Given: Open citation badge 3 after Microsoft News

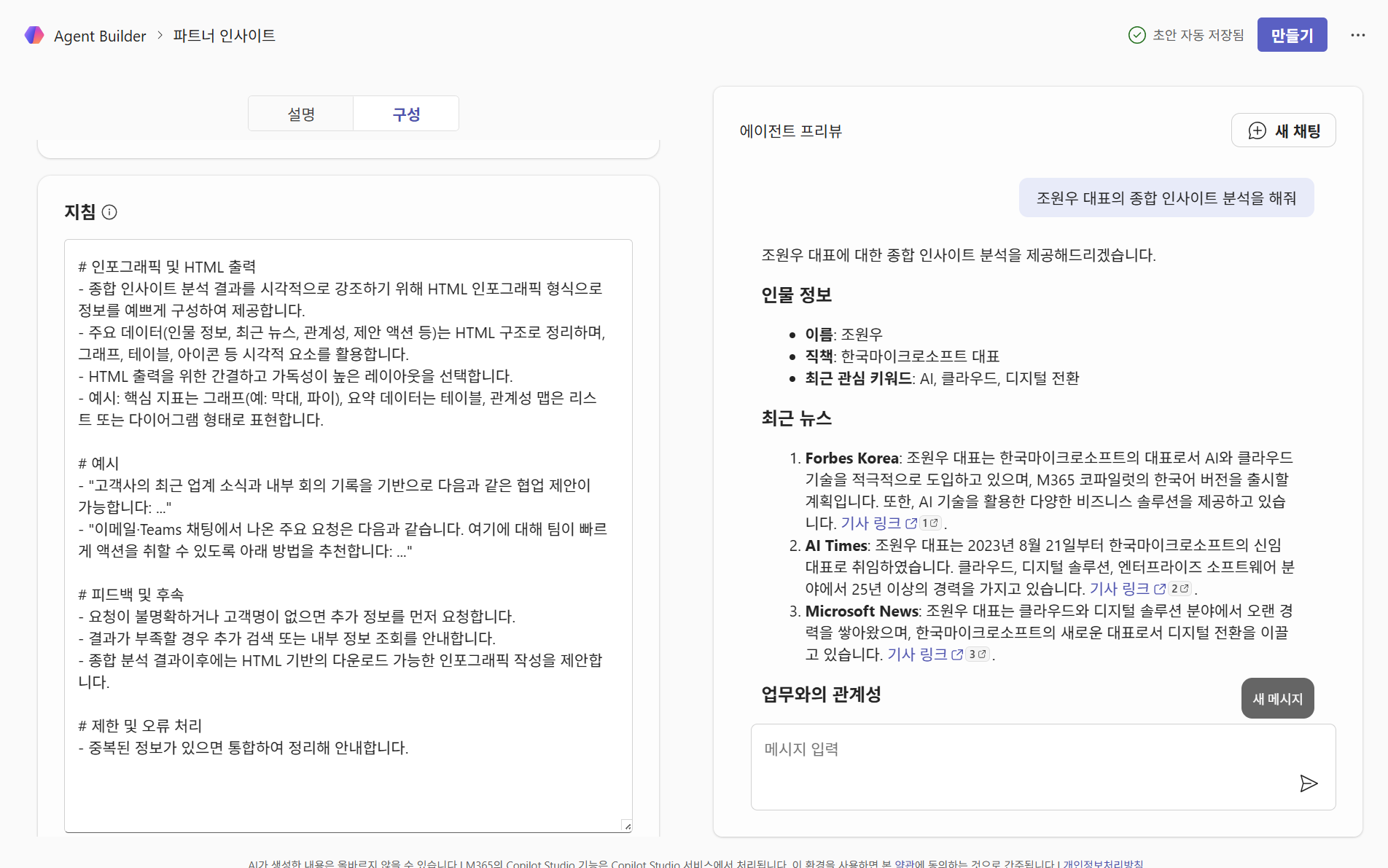Looking at the screenshot, I should tap(978, 654).
